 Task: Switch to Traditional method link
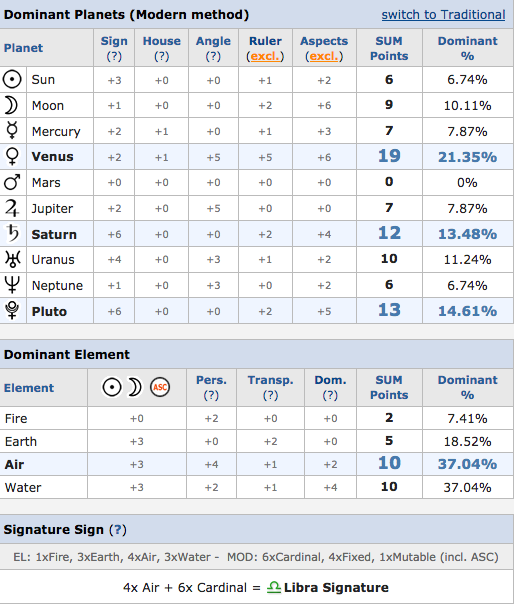click(x=443, y=15)
